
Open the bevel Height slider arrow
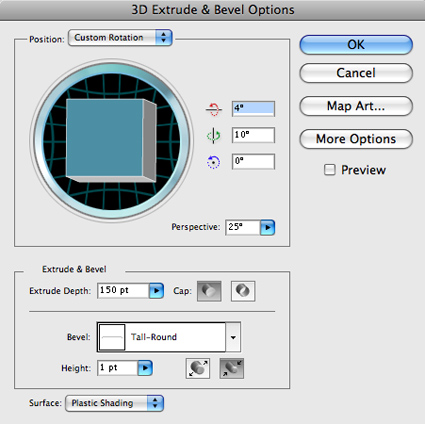145,368
